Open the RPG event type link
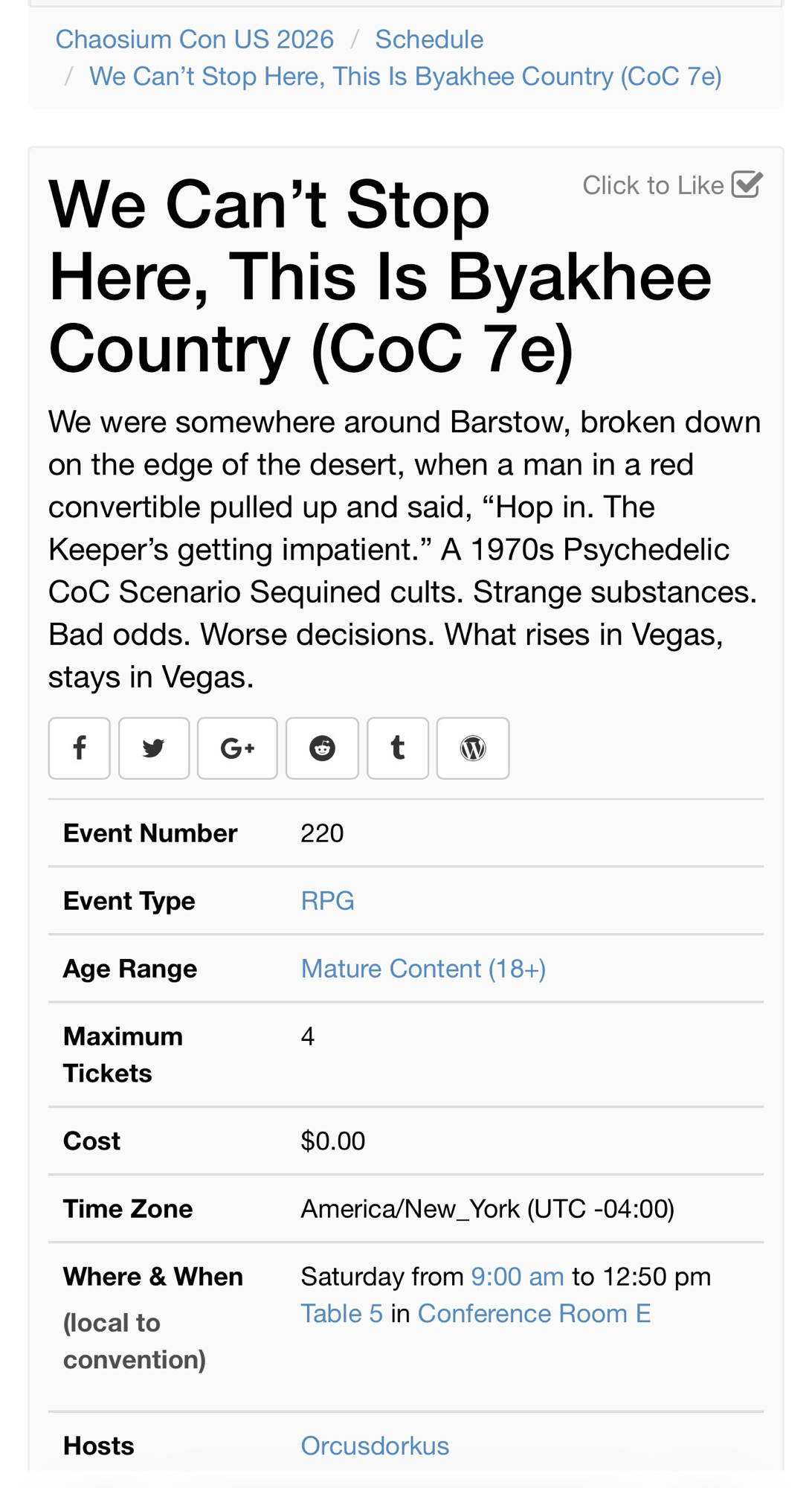 pos(327,901)
